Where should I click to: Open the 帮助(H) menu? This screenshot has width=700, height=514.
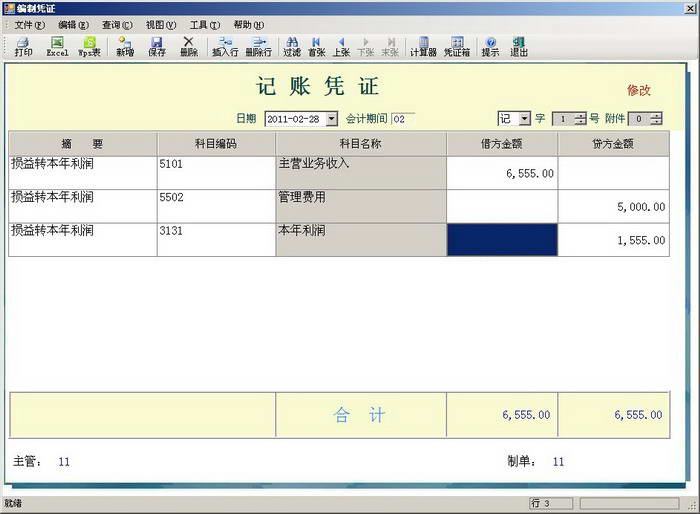pos(248,25)
